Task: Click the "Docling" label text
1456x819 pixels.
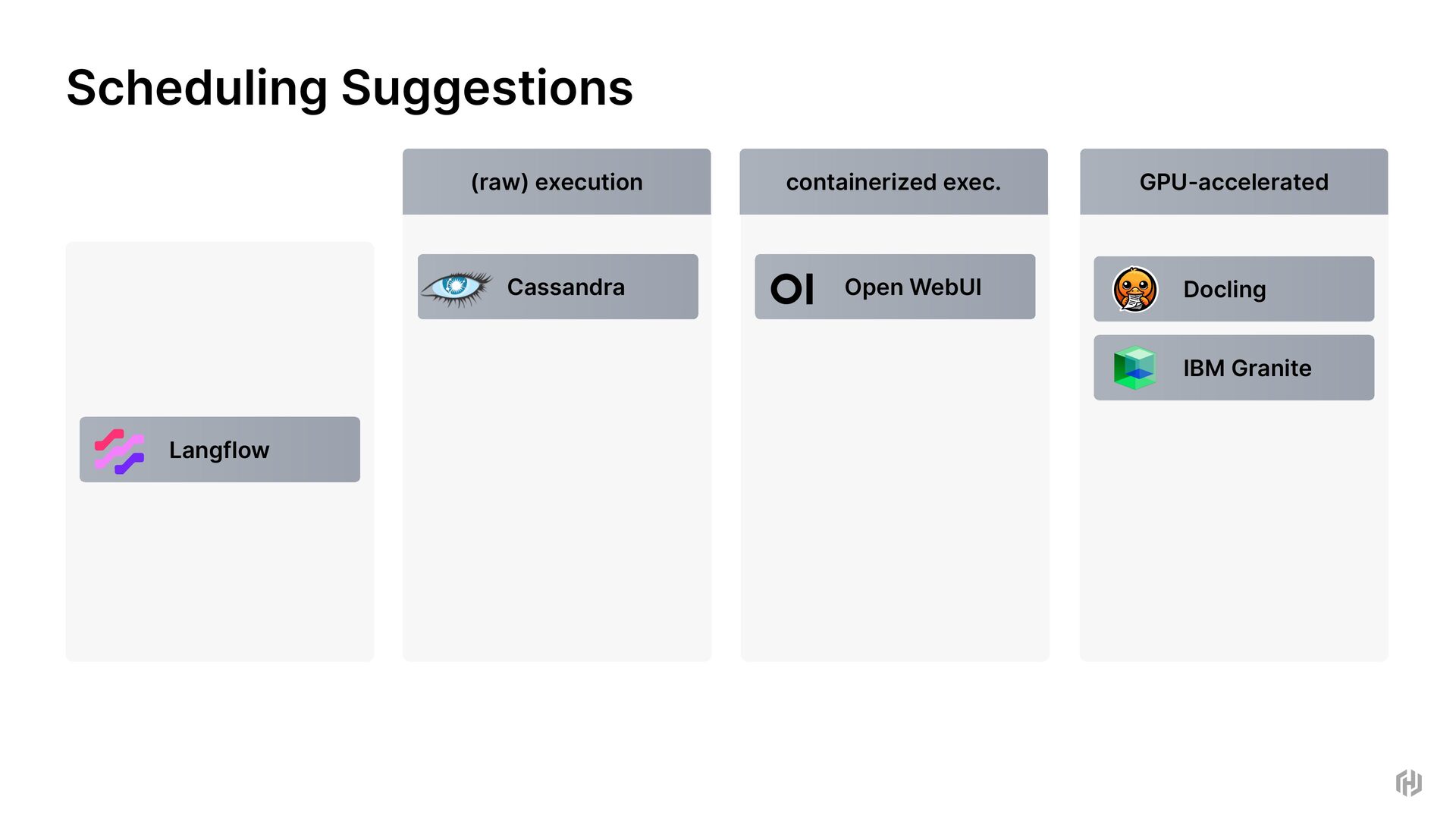Action: coord(1224,290)
